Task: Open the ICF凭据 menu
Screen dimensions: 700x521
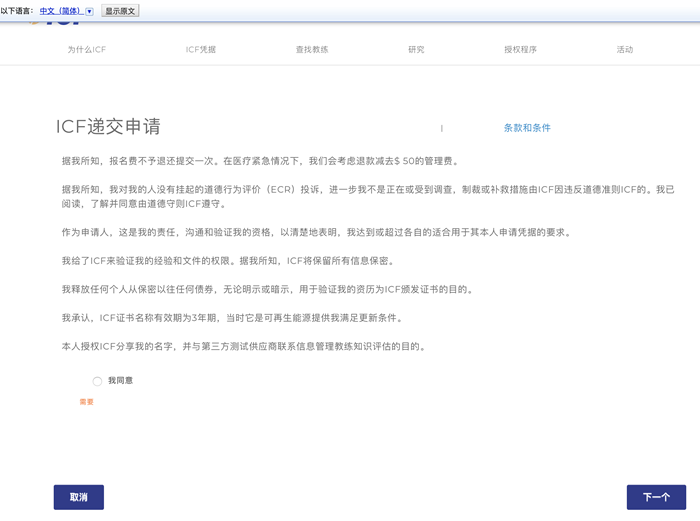Action: coord(201,49)
